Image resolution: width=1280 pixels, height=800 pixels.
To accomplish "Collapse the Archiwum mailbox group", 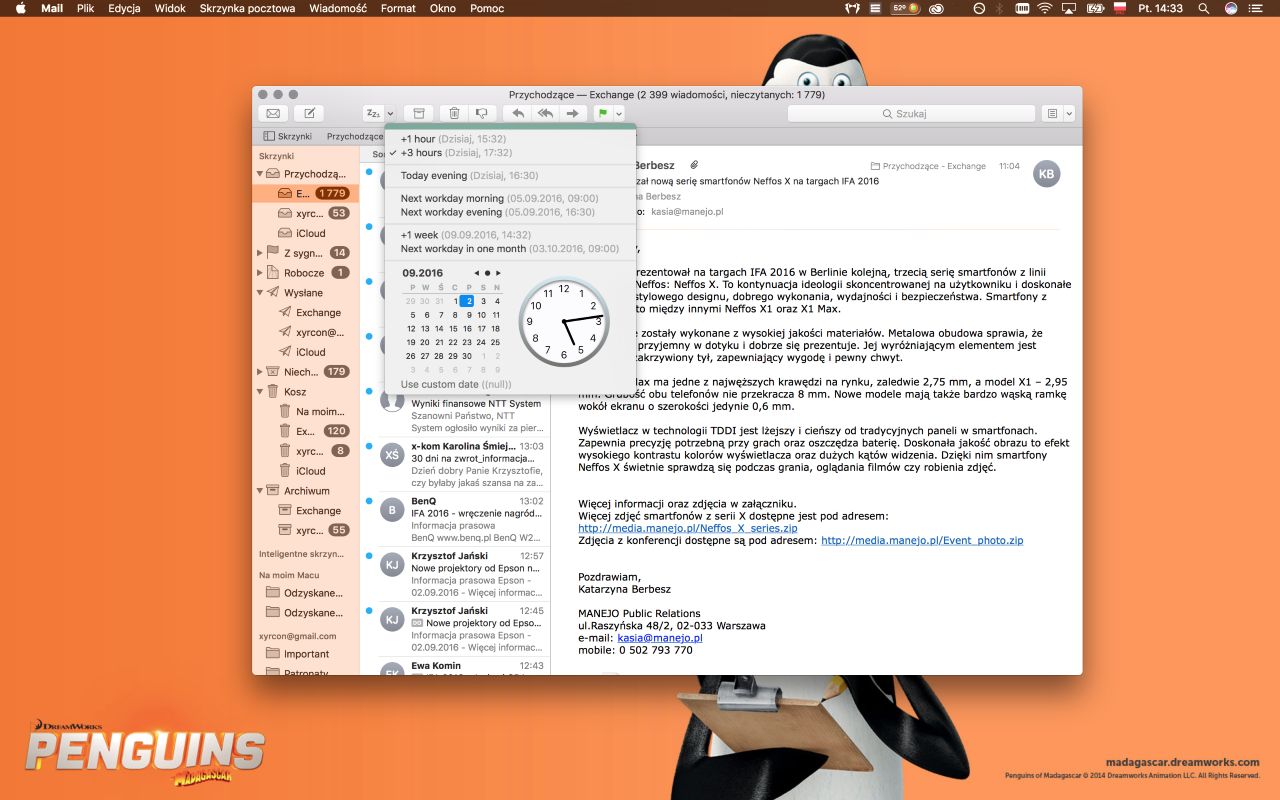I will pyautogui.click(x=261, y=491).
